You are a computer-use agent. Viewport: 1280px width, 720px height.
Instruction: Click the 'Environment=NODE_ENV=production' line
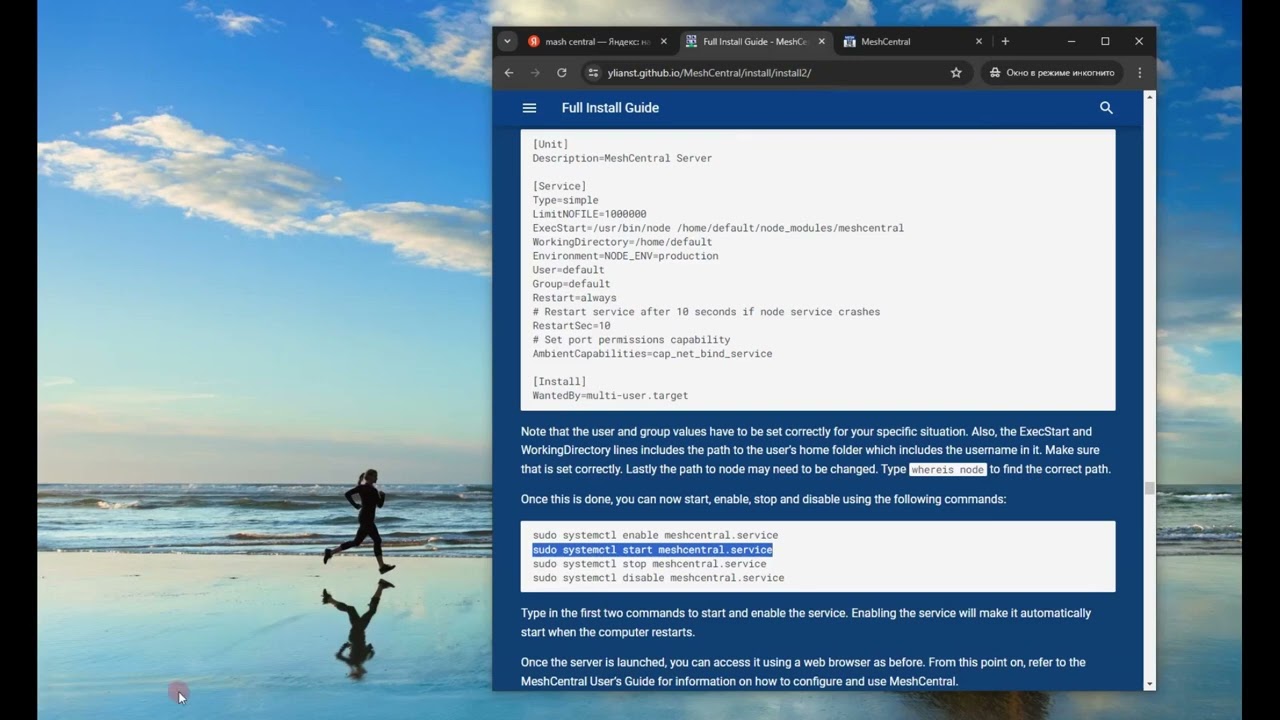coord(625,256)
